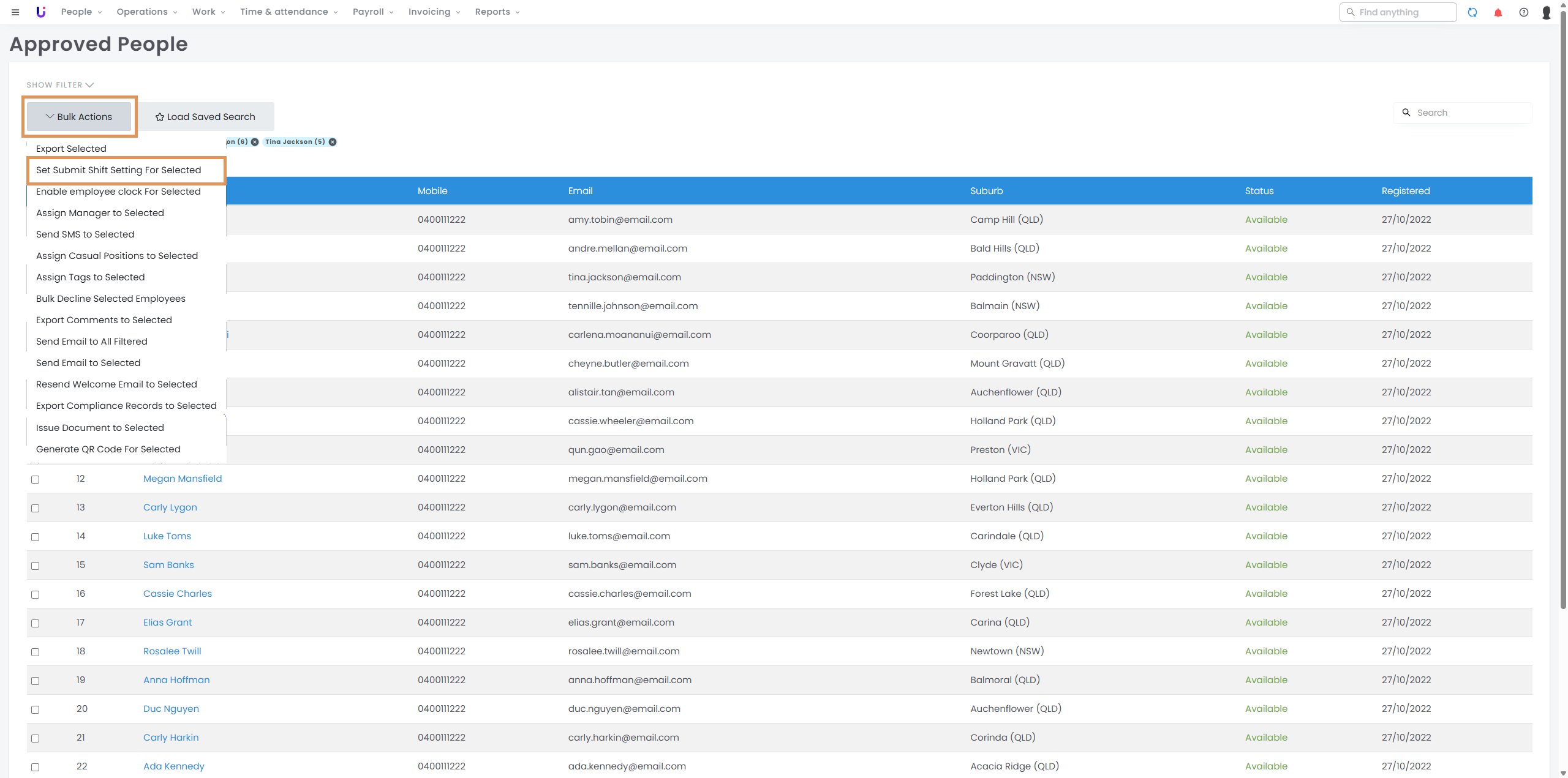Image resolution: width=1568 pixels, height=778 pixels.
Task: Expand the People menu
Action: pos(81,12)
